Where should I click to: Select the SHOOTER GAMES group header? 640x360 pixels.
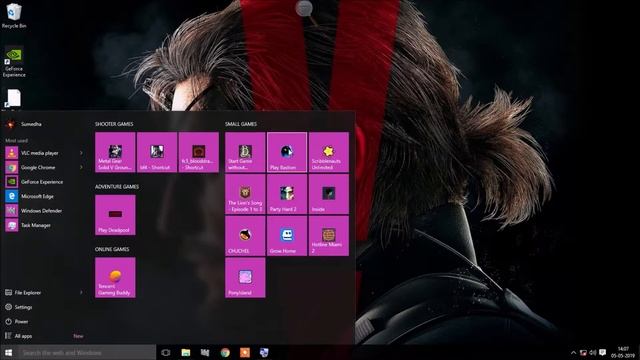(114, 124)
